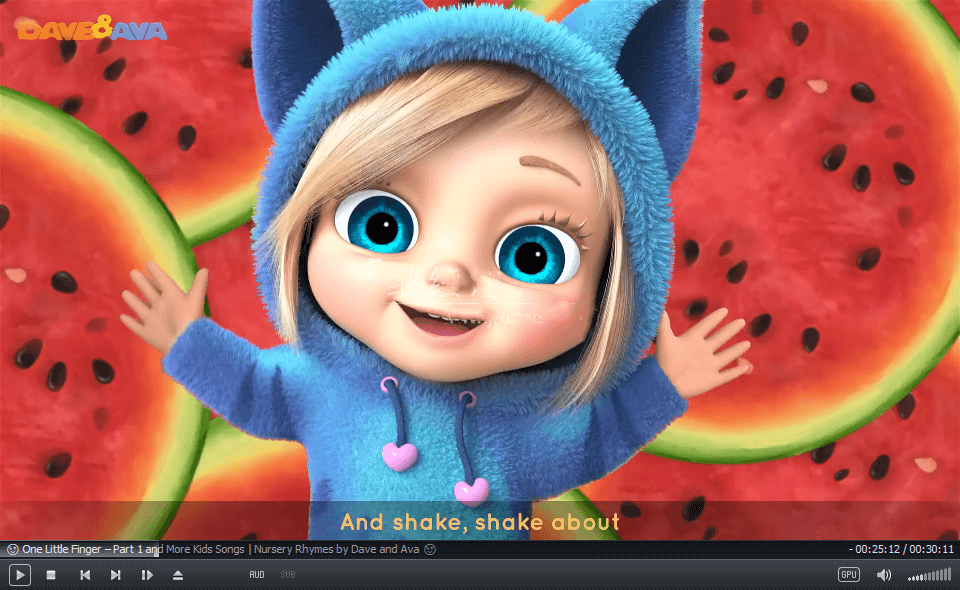The height and width of the screenshot is (590, 960).
Task: Mute the sound via speaker icon
Action: pyautogui.click(x=884, y=575)
